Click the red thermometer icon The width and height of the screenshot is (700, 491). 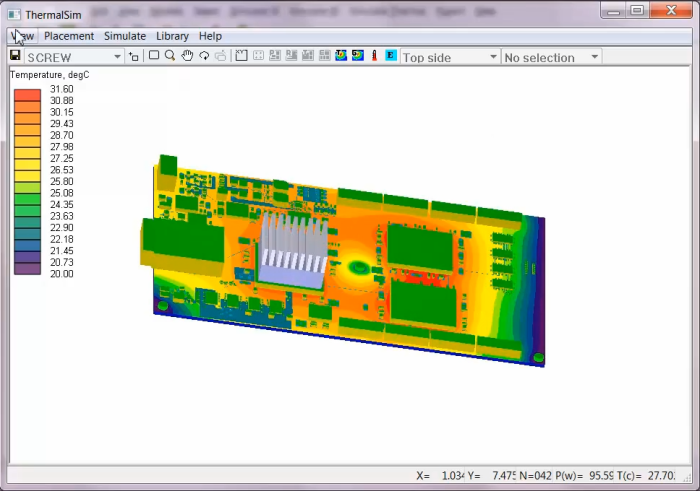(374, 55)
